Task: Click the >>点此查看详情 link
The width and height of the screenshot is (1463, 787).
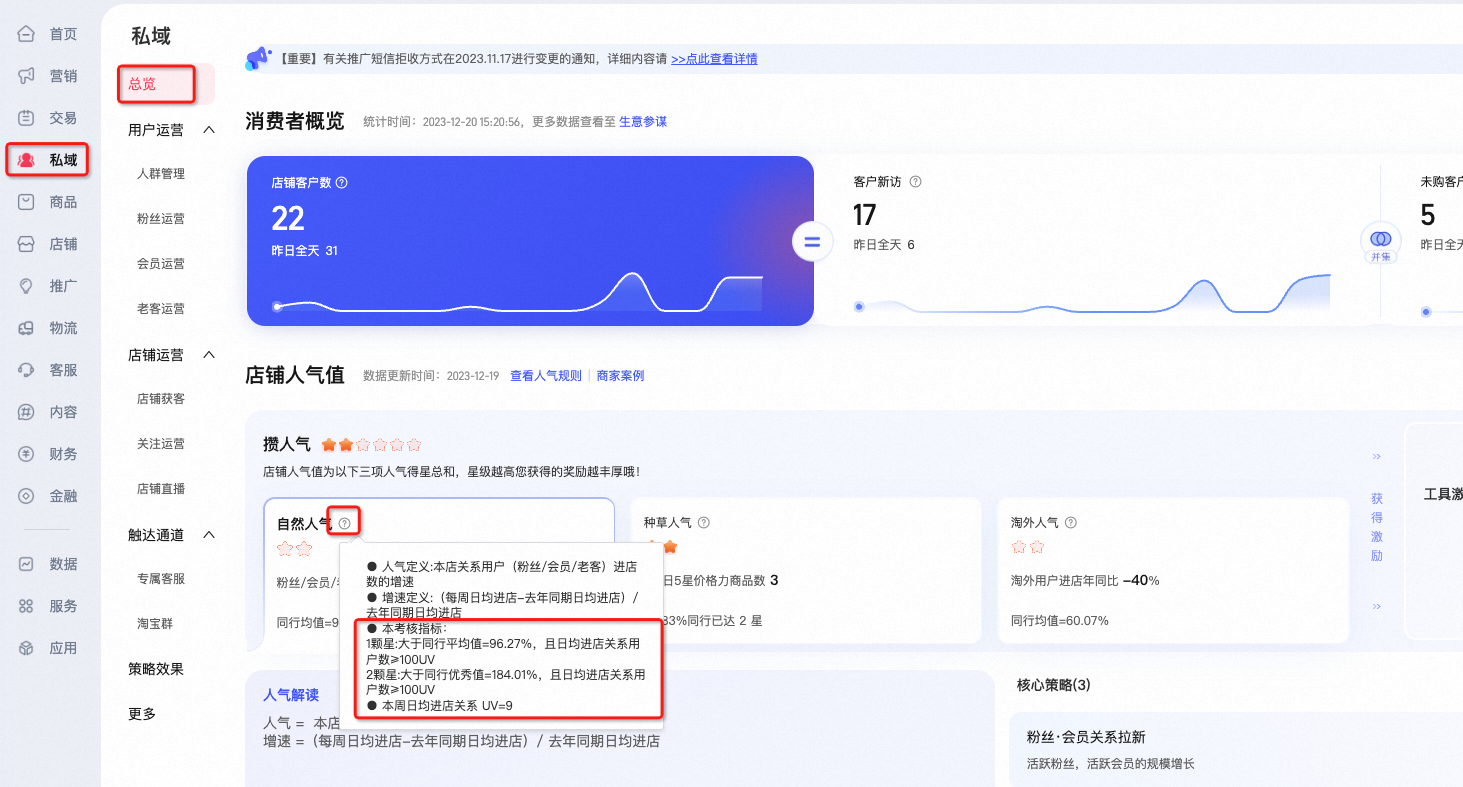Action: tap(714, 59)
